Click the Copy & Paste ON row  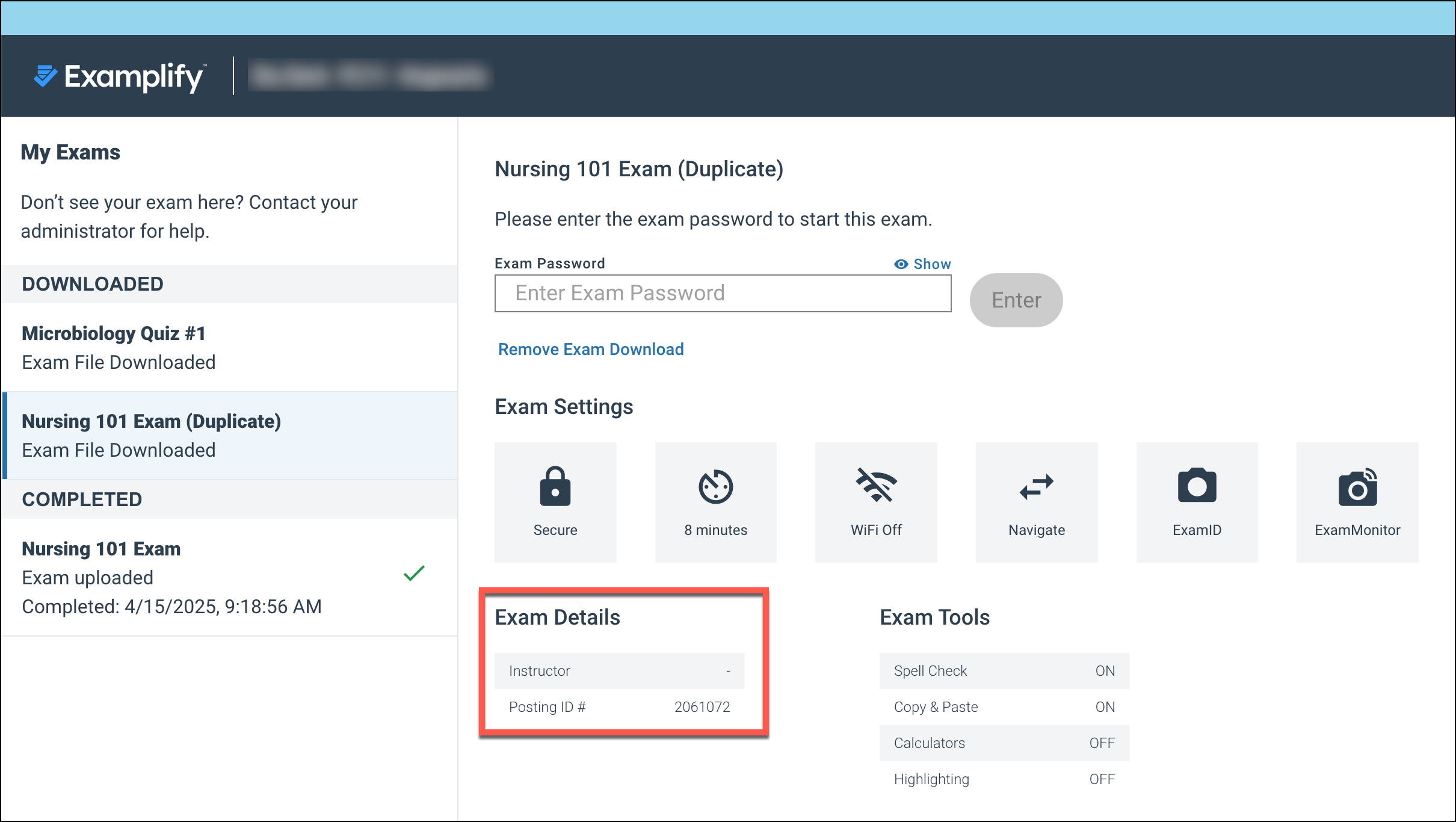(1004, 707)
